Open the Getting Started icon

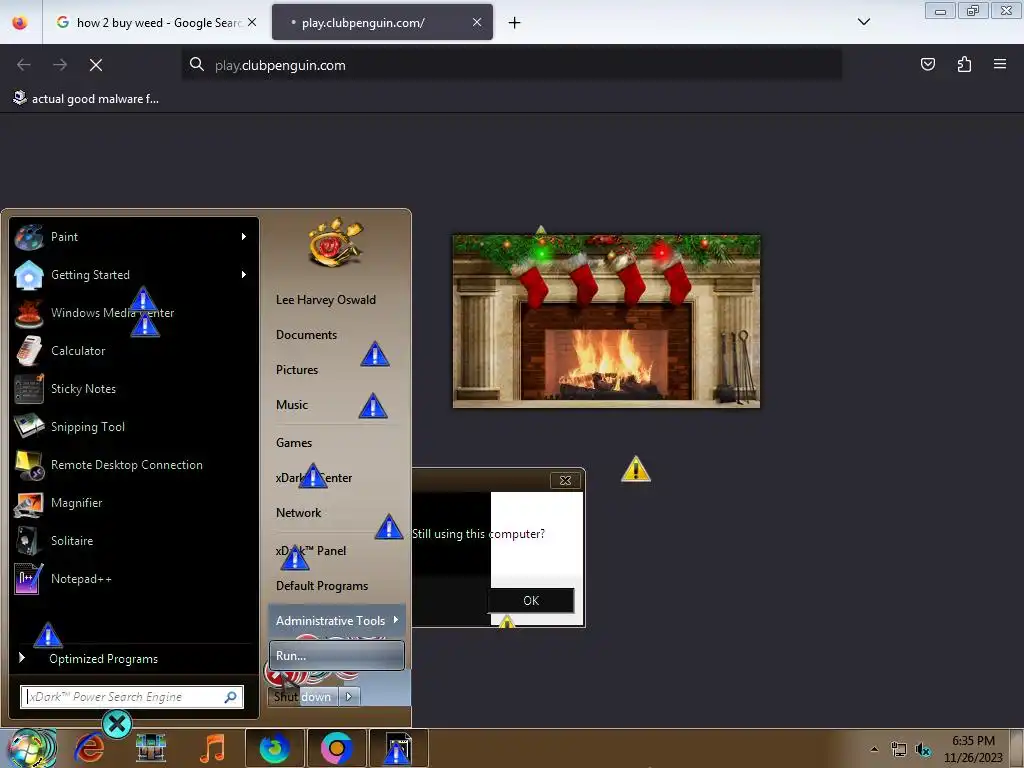point(29,275)
